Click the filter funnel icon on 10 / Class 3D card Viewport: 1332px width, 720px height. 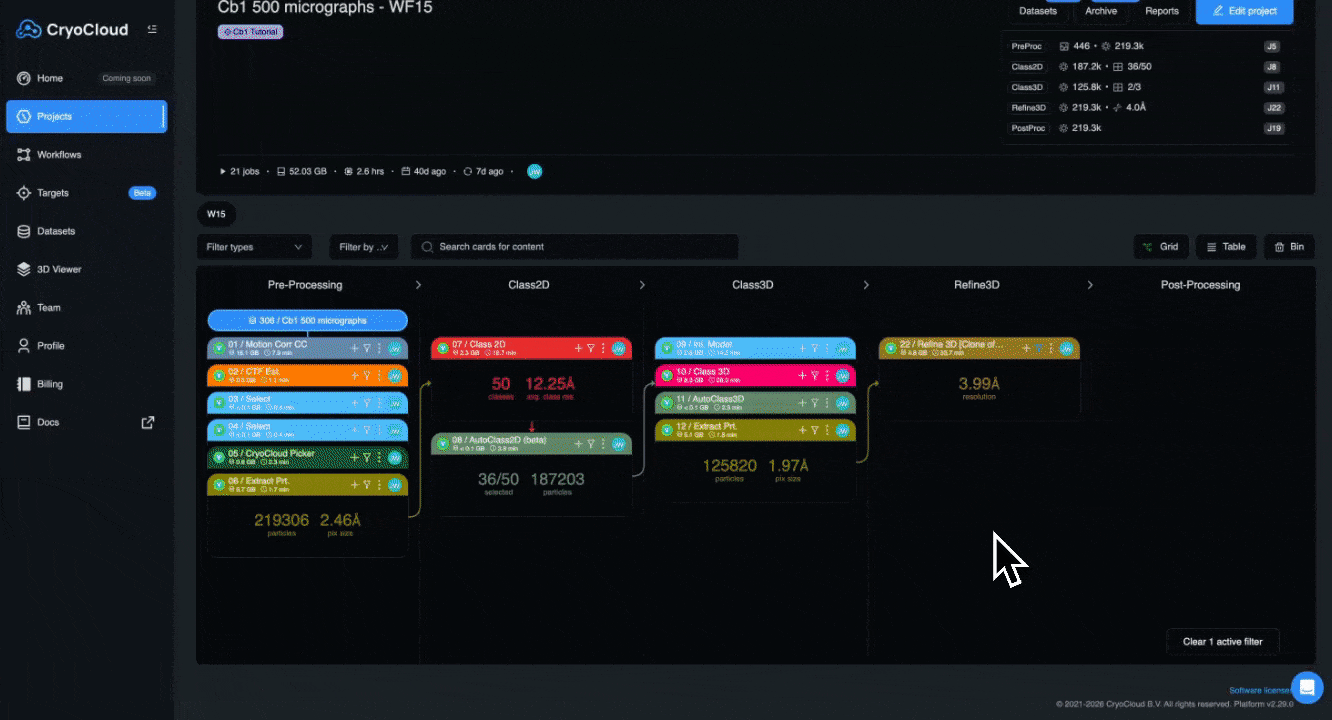(x=814, y=376)
